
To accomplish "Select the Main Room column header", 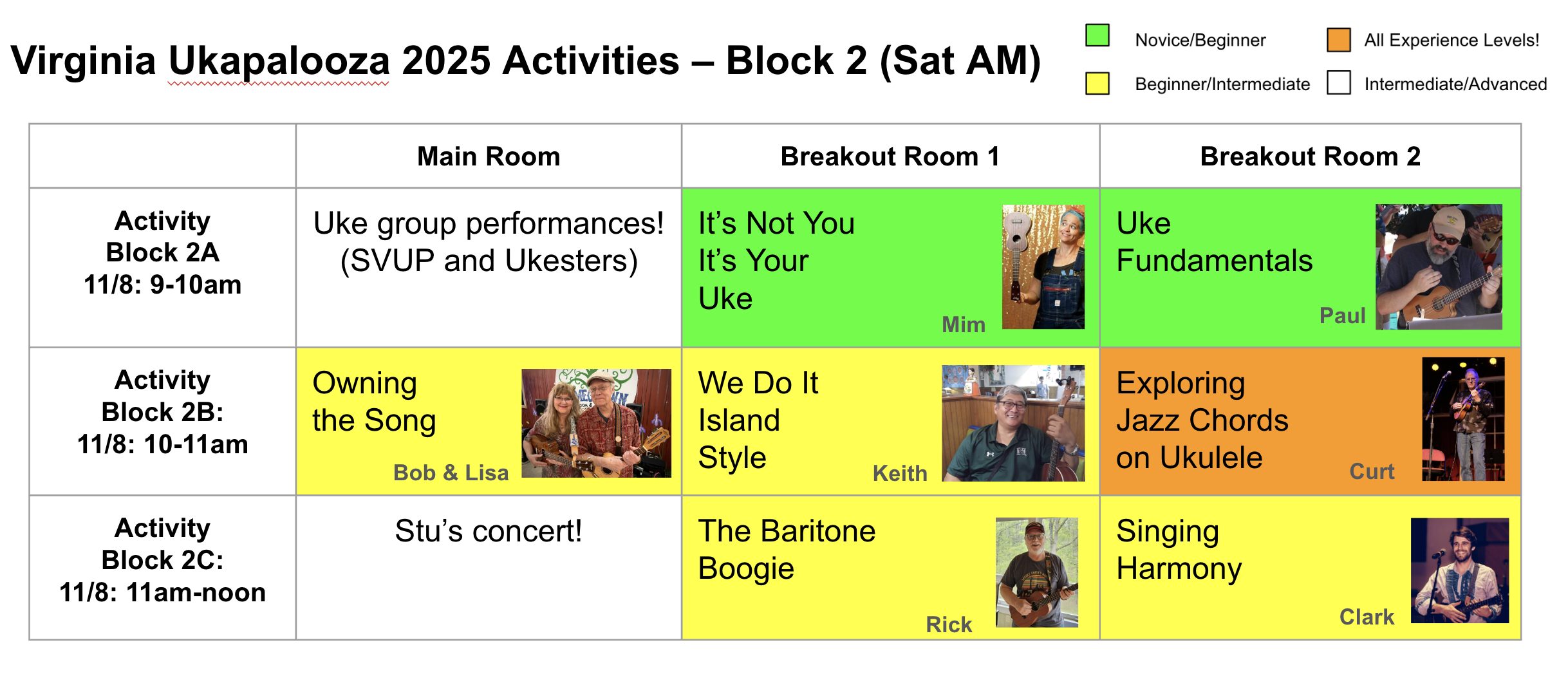I will point(489,156).
